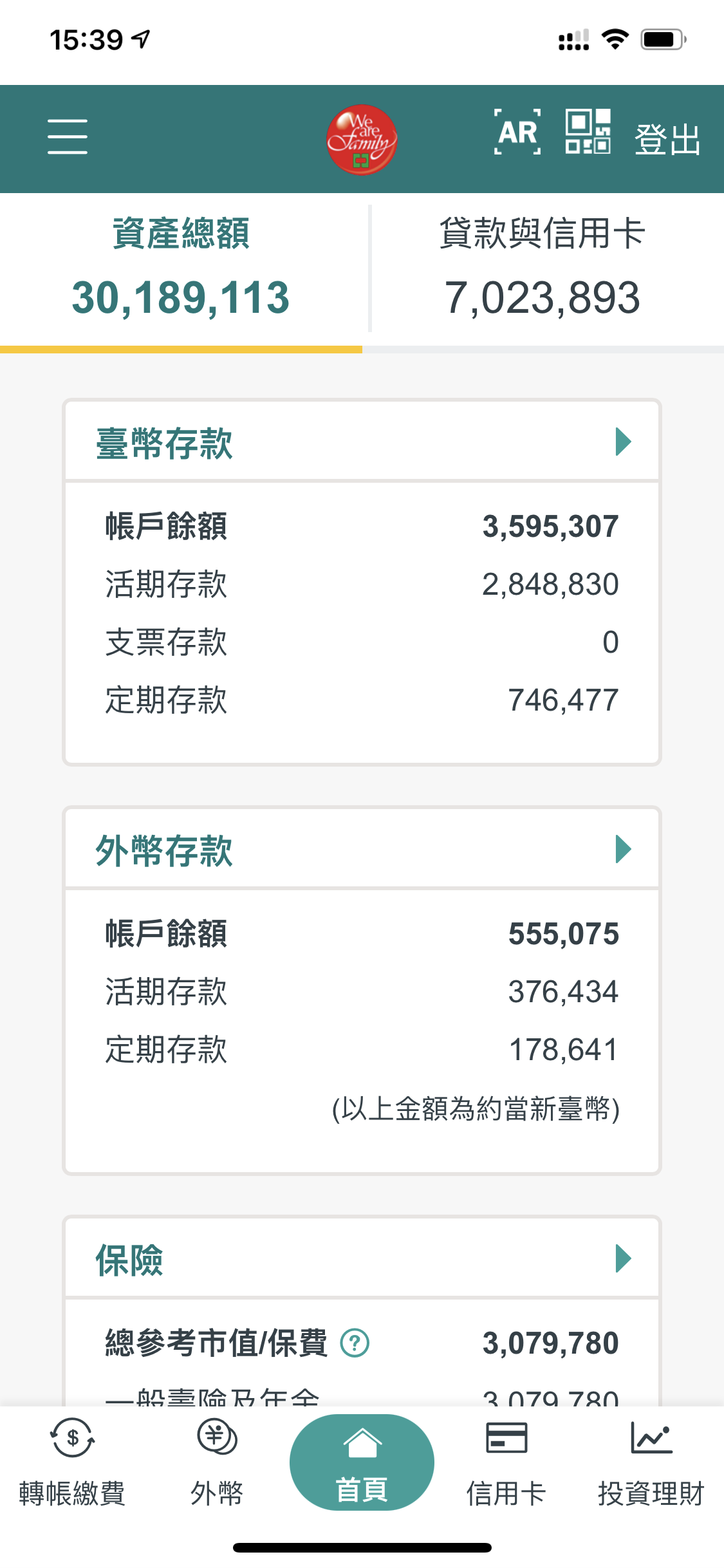Open 投資理財 investment section

(x=651, y=1462)
